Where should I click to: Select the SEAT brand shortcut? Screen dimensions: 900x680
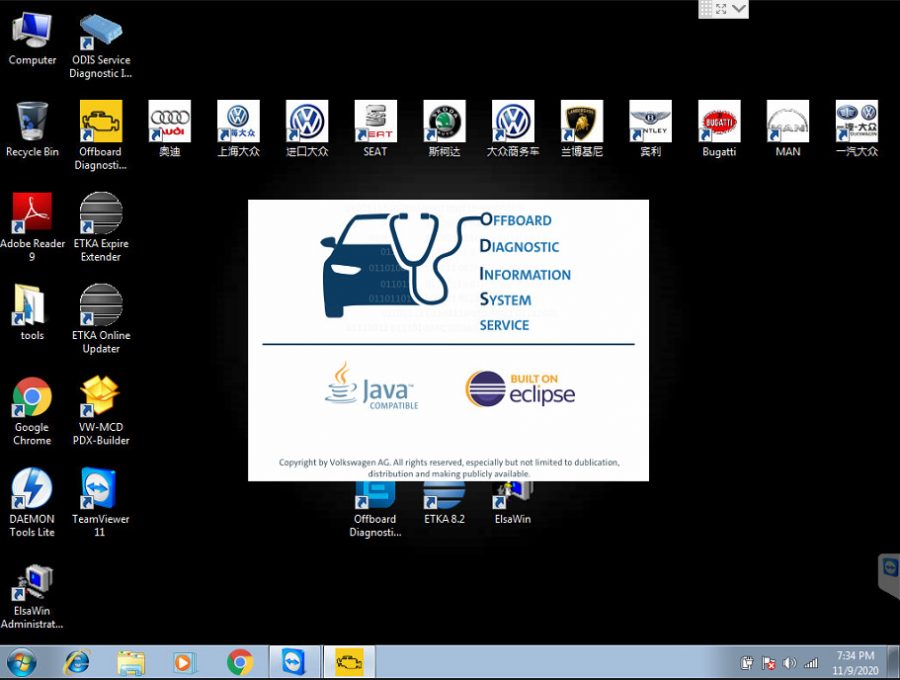tap(375, 122)
